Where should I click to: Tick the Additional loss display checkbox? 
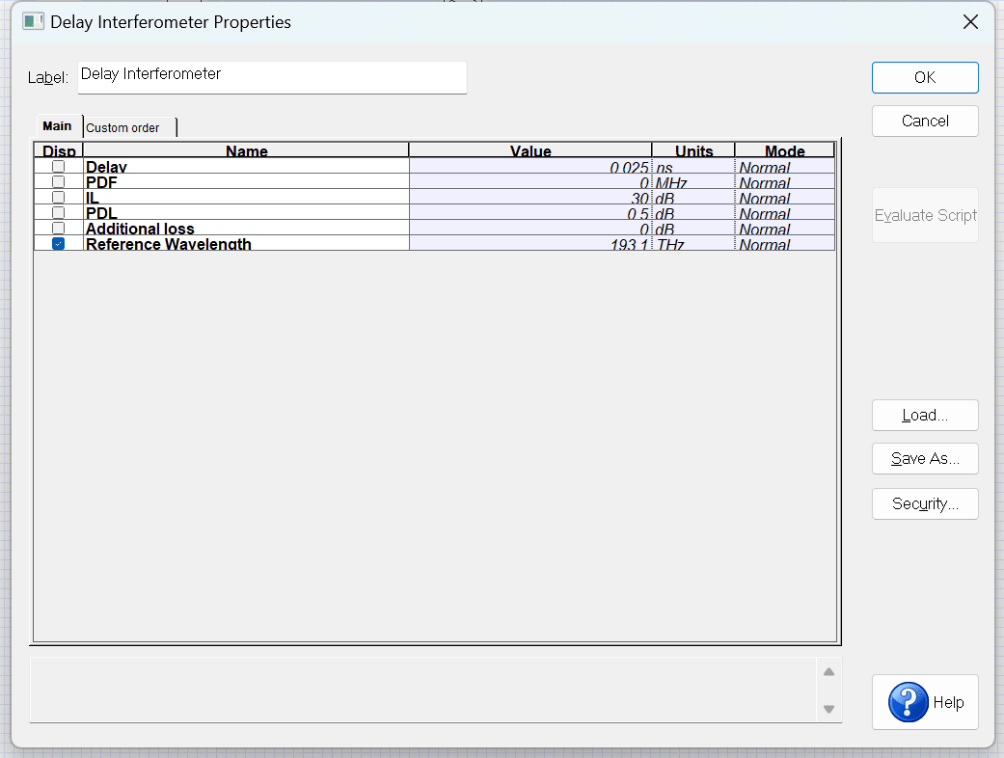click(x=58, y=229)
